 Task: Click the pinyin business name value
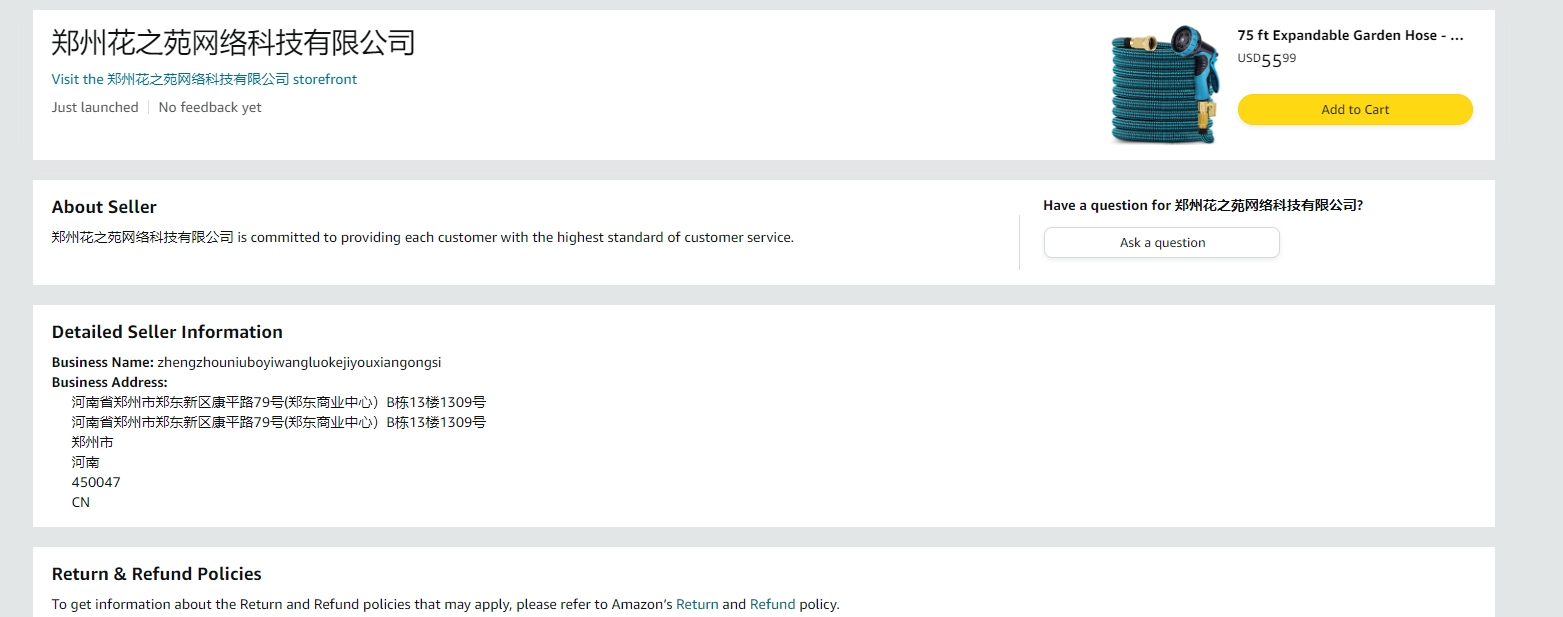[299, 362]
